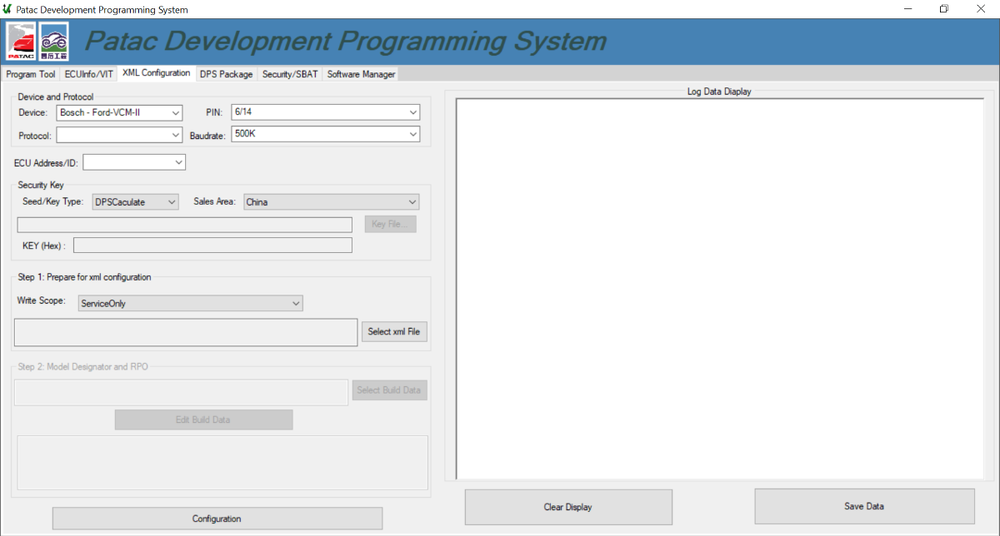The image size is (1000, 536).
Task: Click the Clear Display button
Action: [568, 507]
